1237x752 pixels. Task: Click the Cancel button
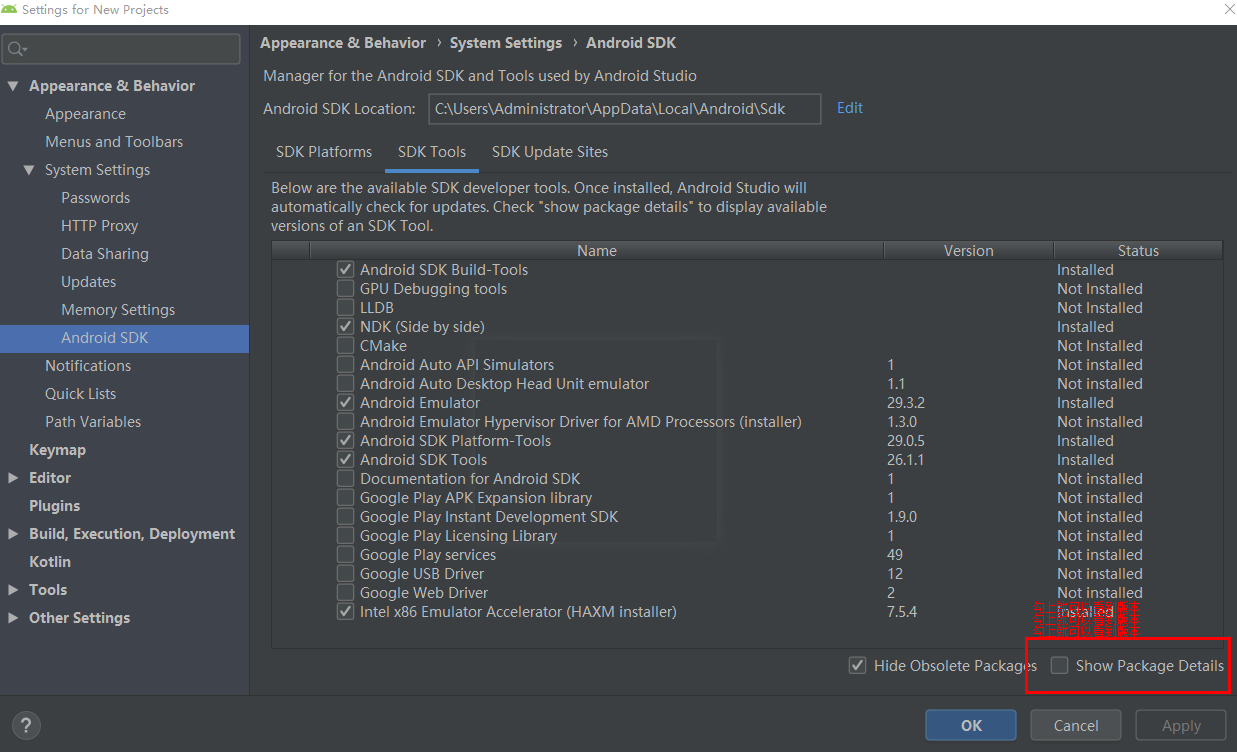[x=1076, y=726]
